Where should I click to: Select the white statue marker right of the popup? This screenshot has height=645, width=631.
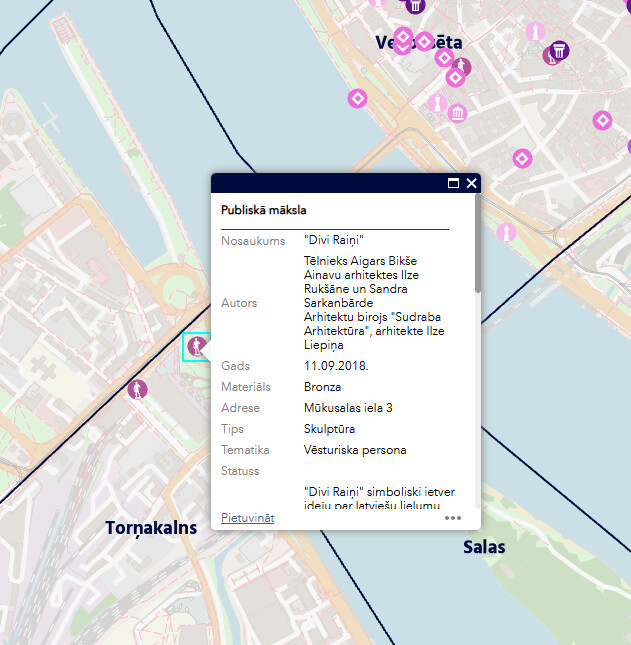(509, 233)
